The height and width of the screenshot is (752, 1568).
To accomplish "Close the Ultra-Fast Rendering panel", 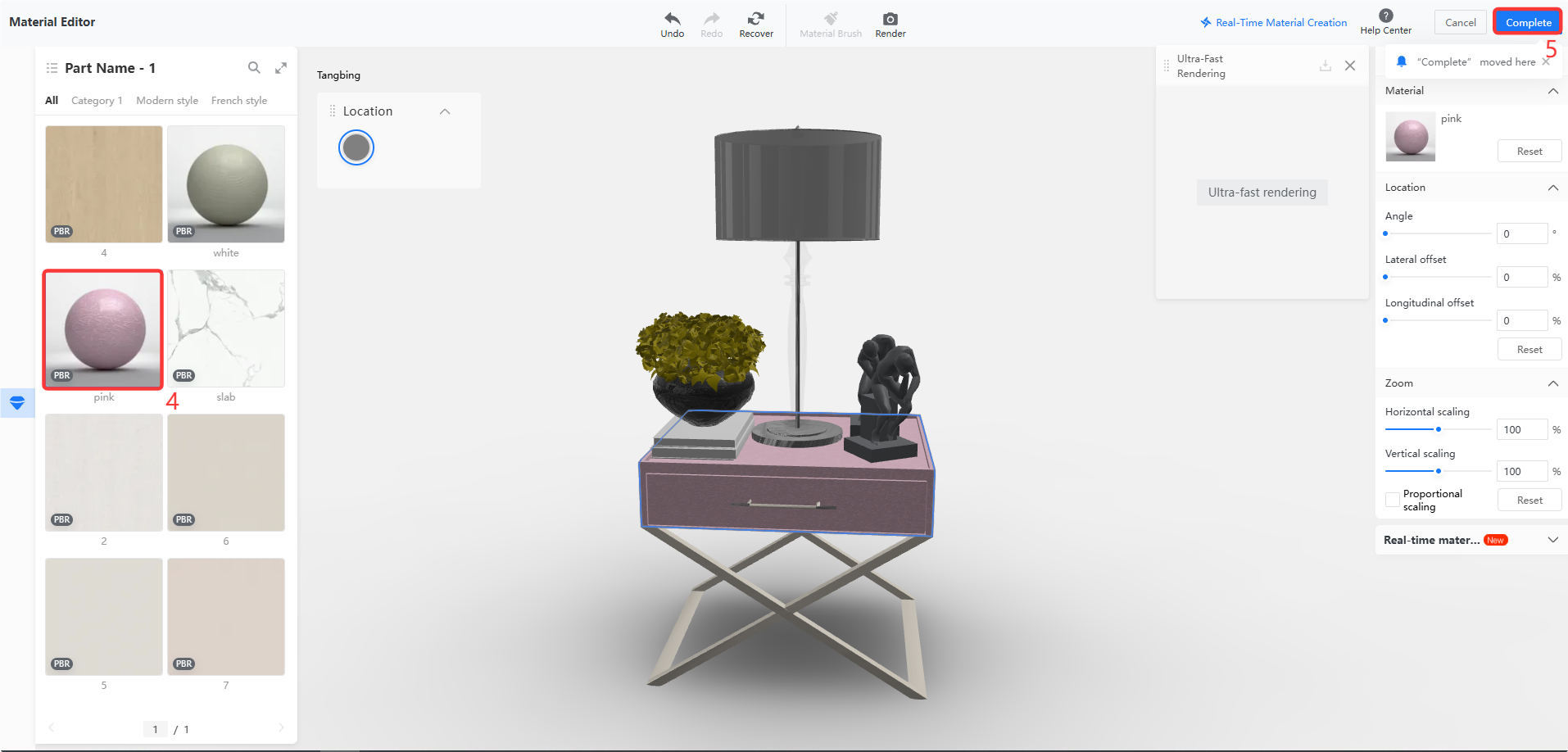I will pos(1350,66).
